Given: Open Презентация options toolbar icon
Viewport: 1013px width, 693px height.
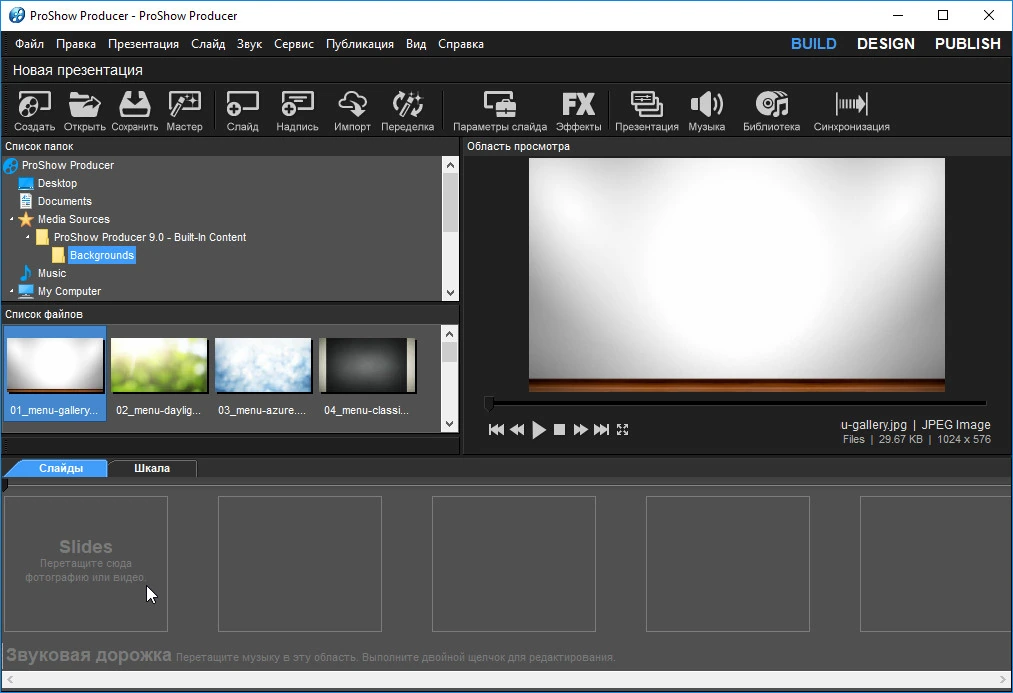Looking at the screenshot, I should 647,111.
